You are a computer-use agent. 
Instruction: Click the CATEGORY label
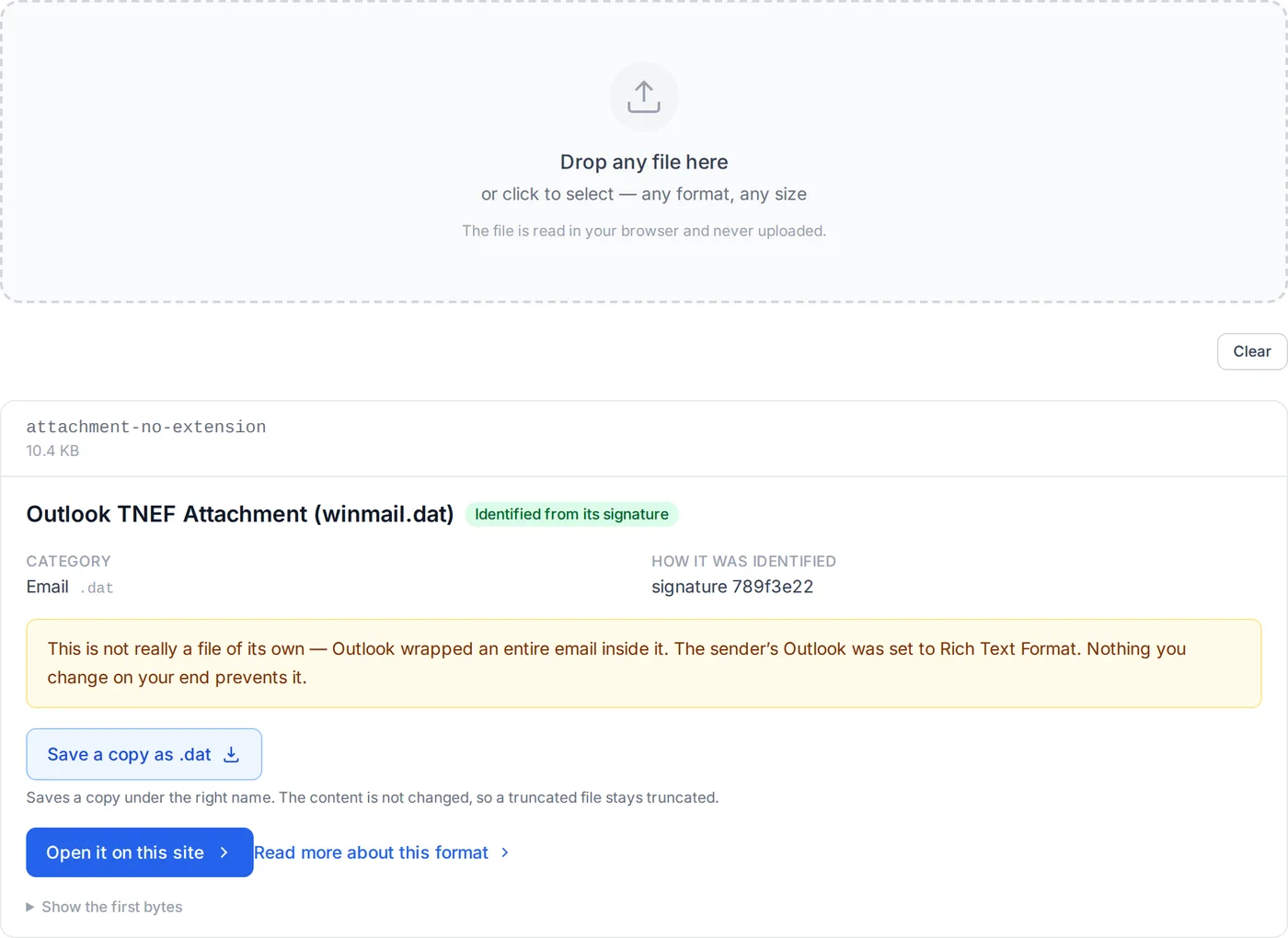[x=69, y=561]
